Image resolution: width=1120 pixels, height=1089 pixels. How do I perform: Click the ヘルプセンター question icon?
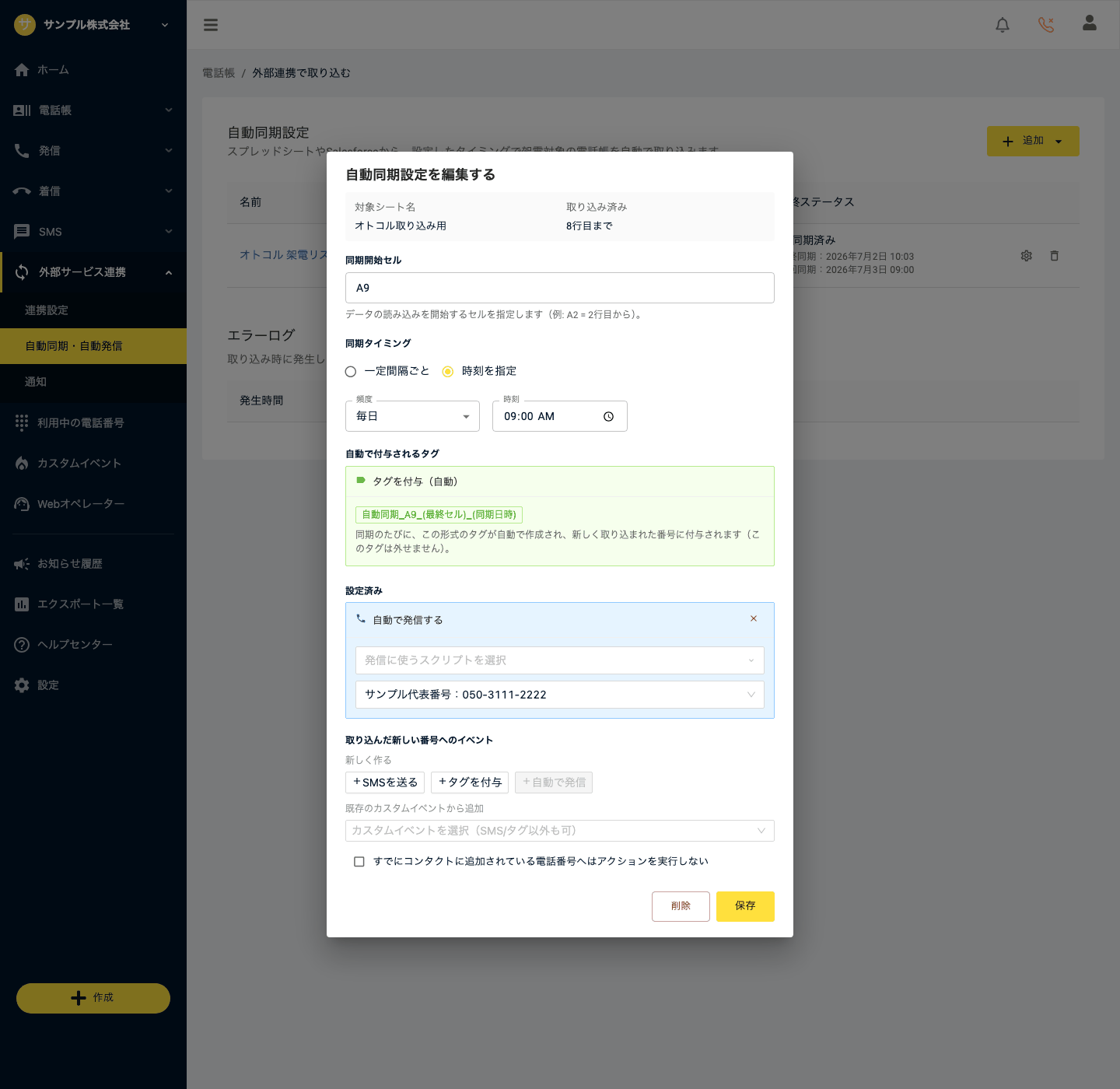(x=22, y=645)
